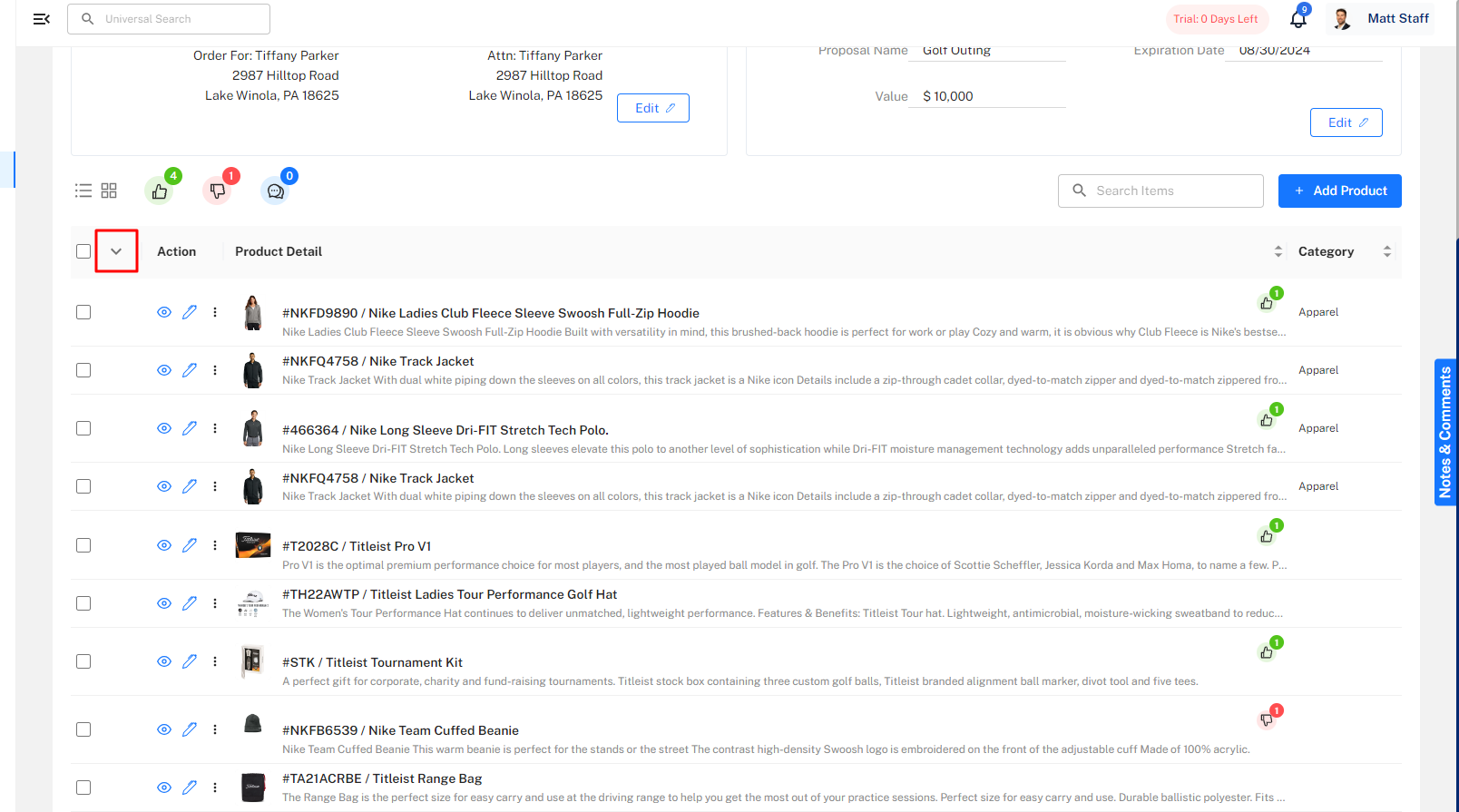Edit the Nike Ladies Club Fleece Hoodie row
The image size is (1459, 812).
[x=190, y=312]
